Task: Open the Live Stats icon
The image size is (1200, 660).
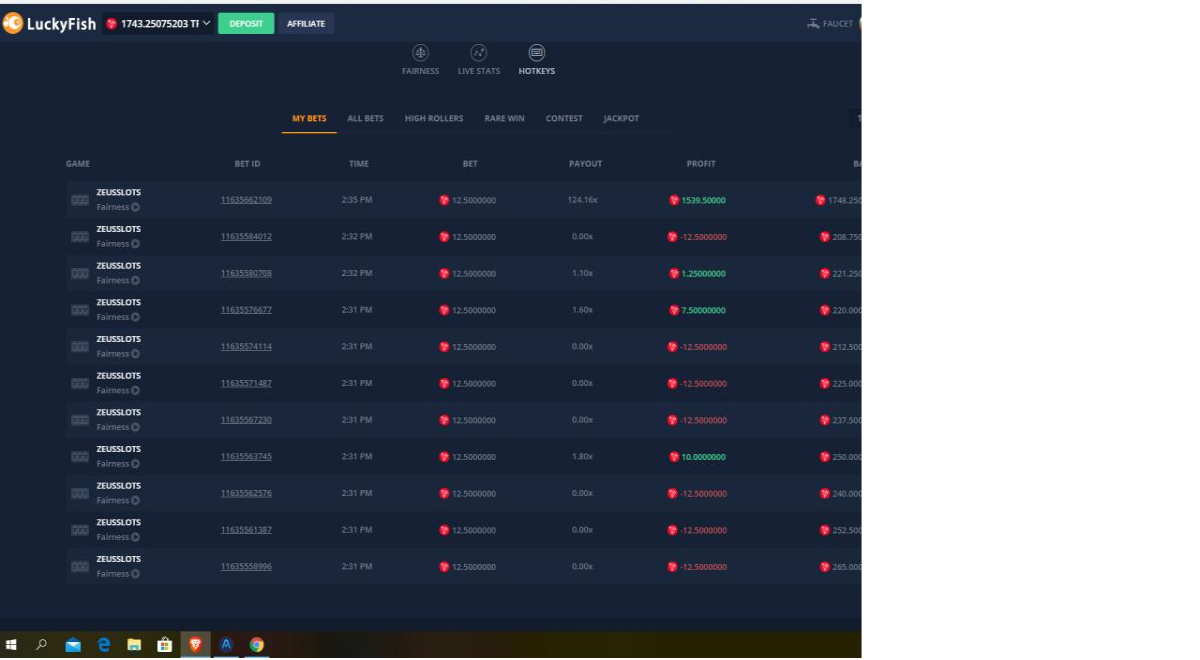Action: [479, 53]
